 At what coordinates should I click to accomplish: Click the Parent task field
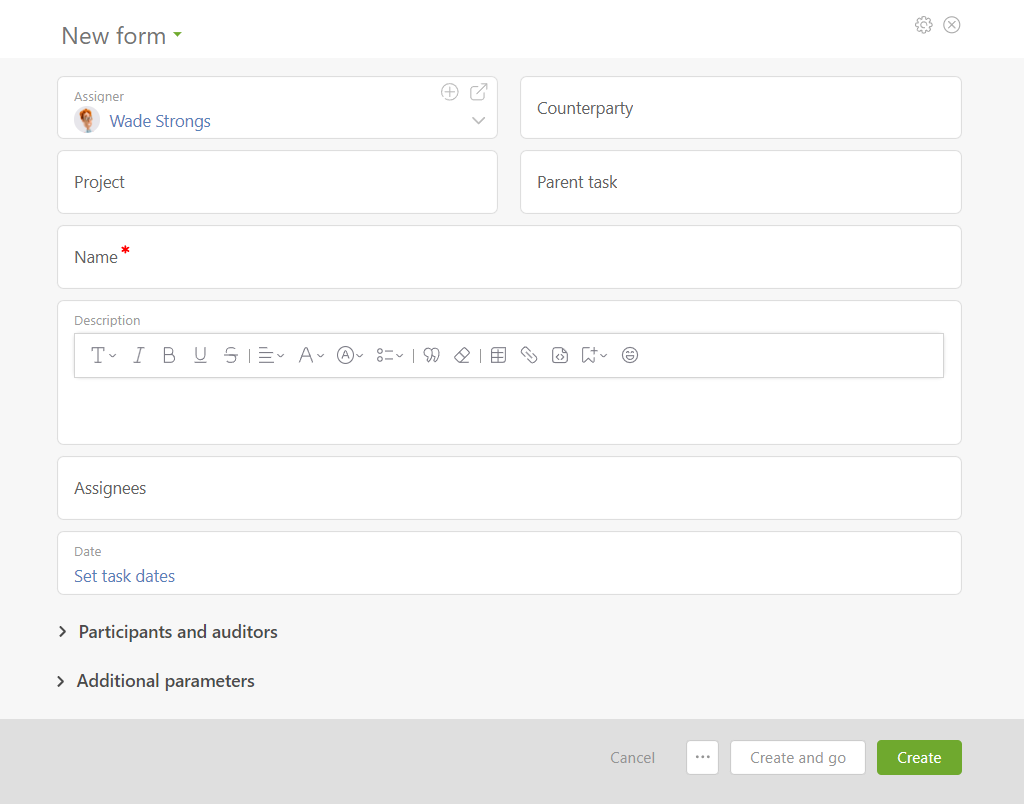741,182
